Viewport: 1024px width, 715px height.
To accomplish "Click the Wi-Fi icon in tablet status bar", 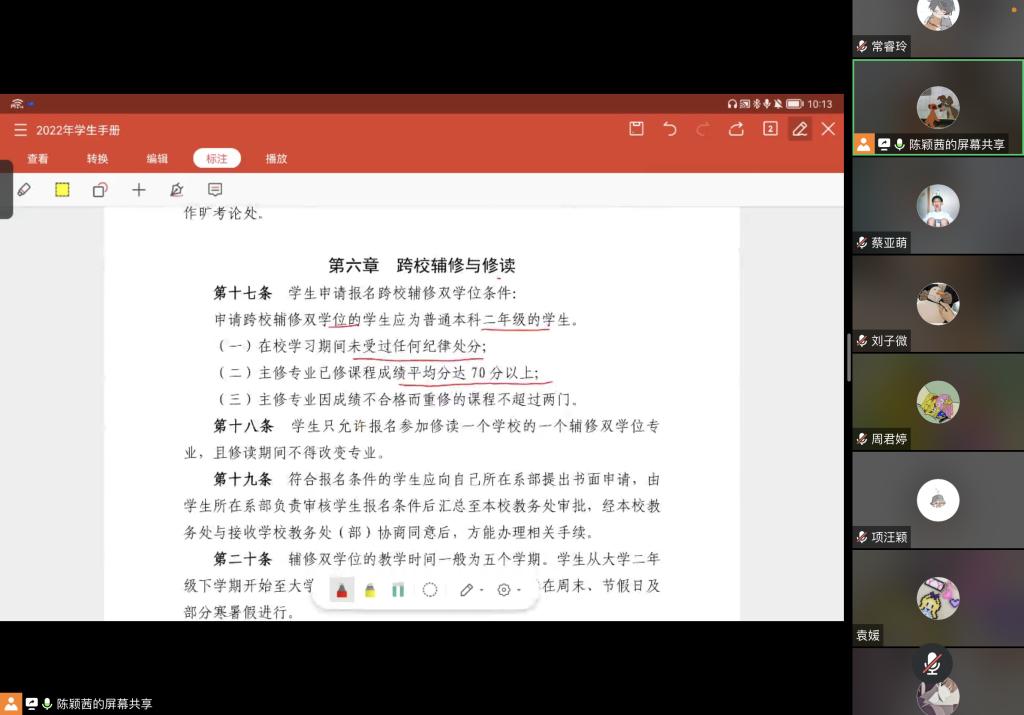I will 17,103.
